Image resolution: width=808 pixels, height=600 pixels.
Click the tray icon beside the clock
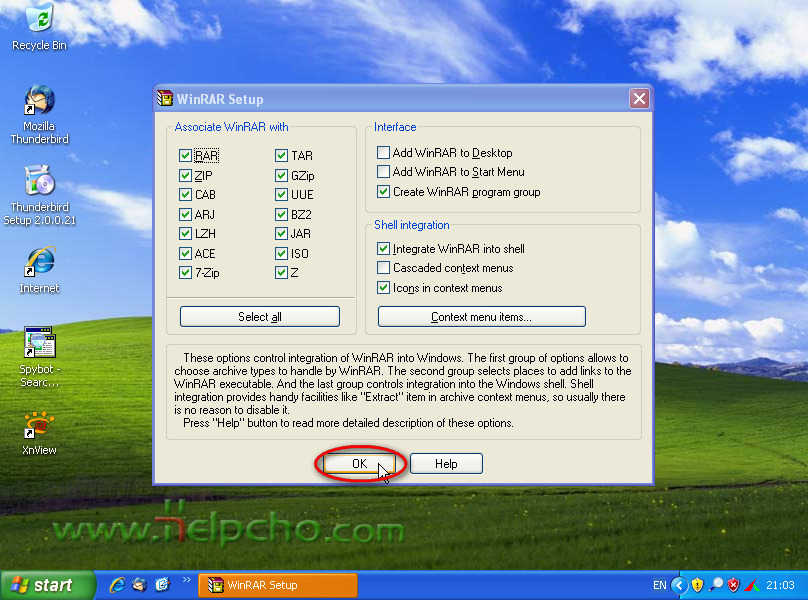751,585
